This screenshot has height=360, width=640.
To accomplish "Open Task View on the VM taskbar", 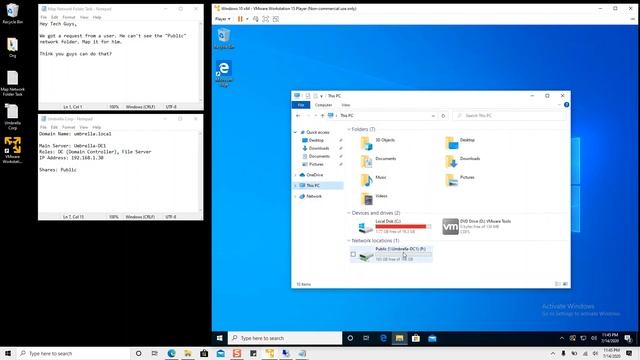I will 366,338.
